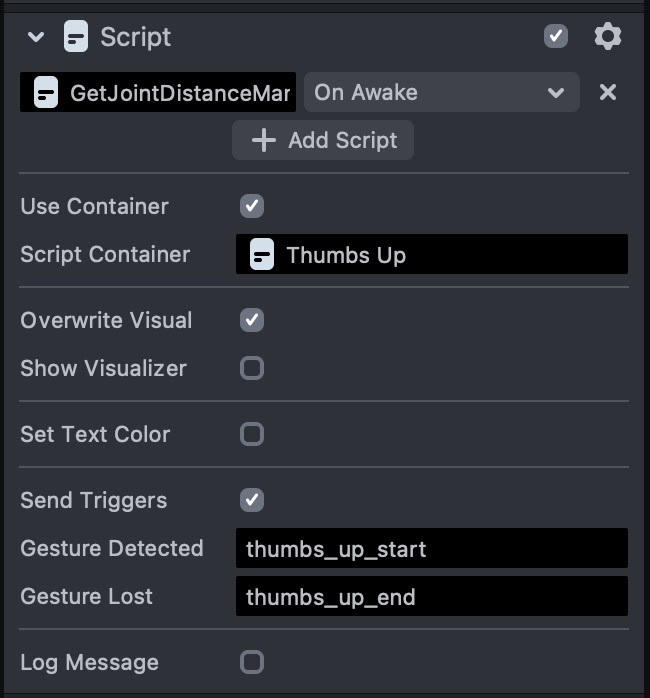Viewport: 650px width, 698px height.
Task: Click the GetJointDistanceMar script name field
Action: pyautogui.click(x=180, y=93)
